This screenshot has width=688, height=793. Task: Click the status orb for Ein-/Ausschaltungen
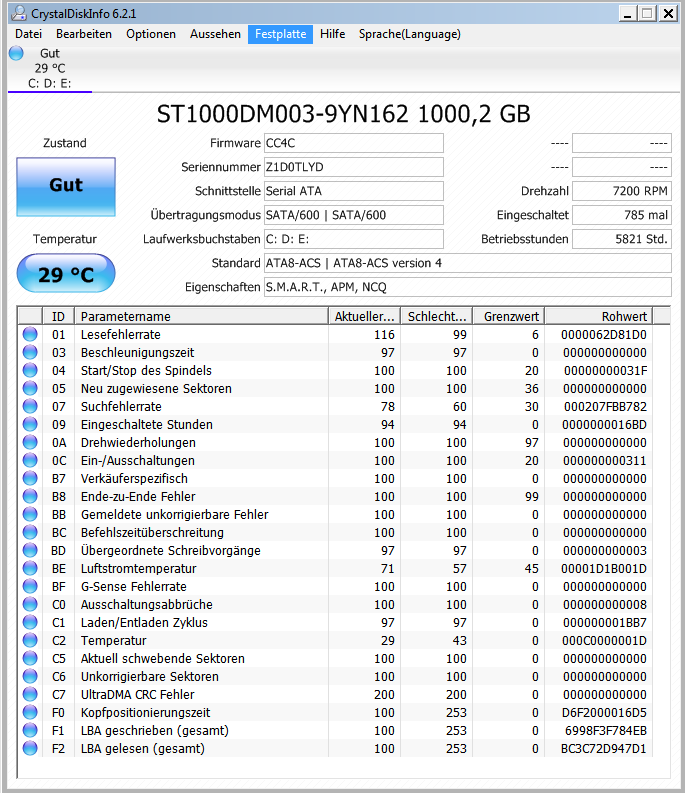tap(30, 460)
